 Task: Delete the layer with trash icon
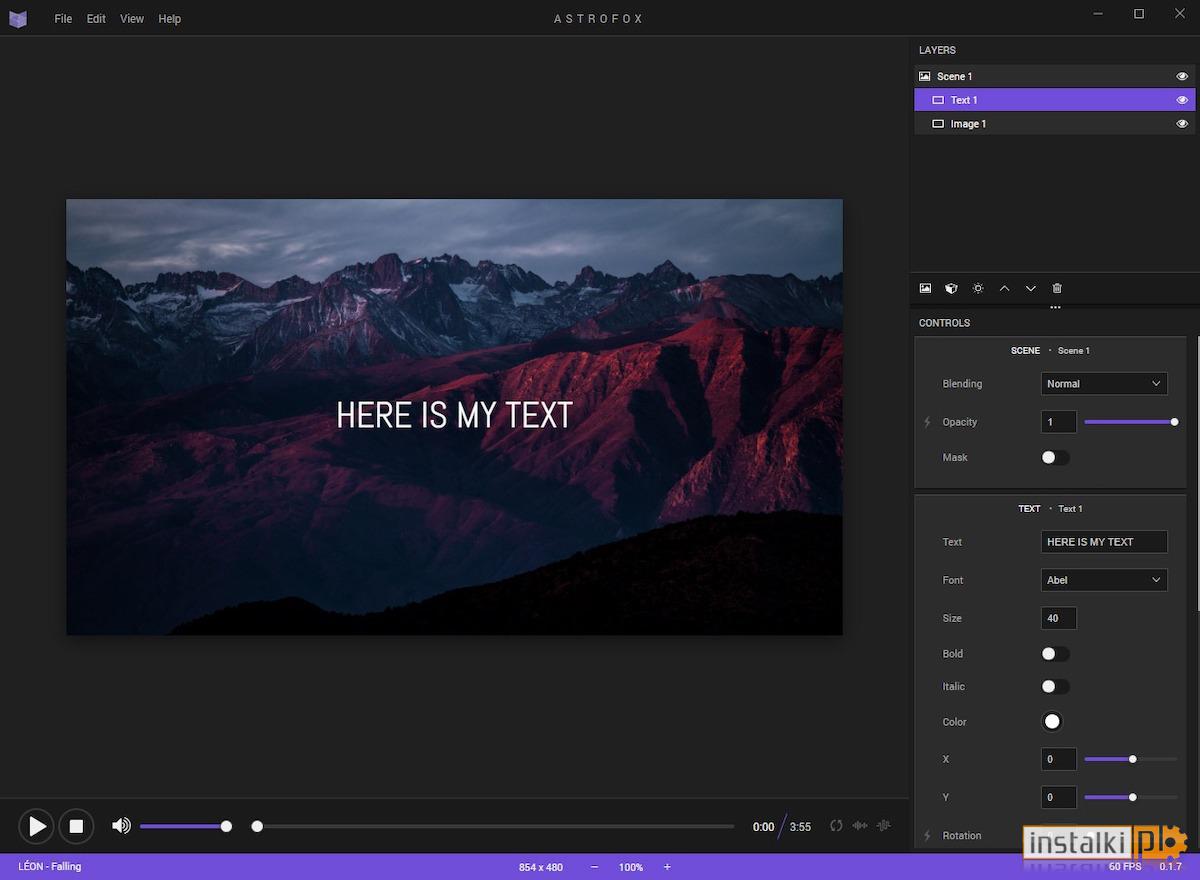(x=1057, y=288)
